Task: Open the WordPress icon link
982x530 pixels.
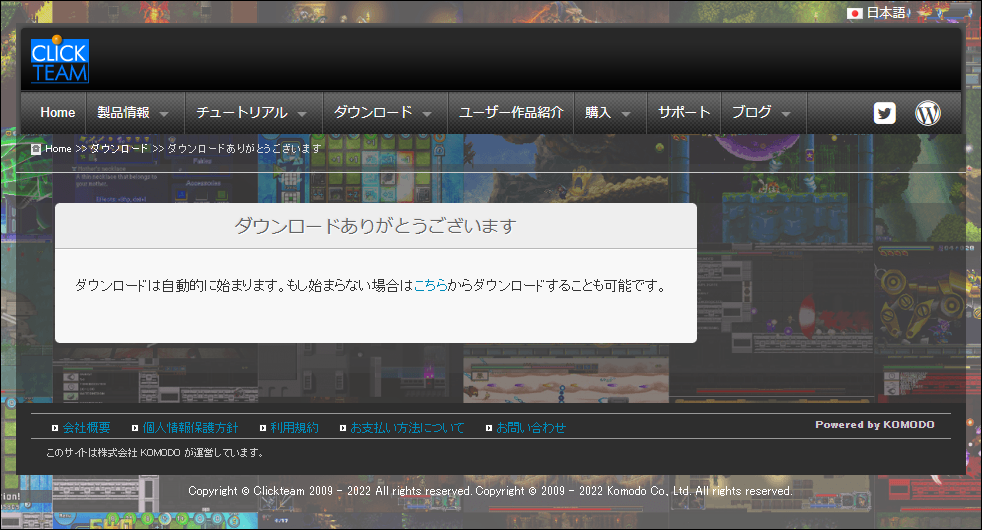Action: (928, 113)
